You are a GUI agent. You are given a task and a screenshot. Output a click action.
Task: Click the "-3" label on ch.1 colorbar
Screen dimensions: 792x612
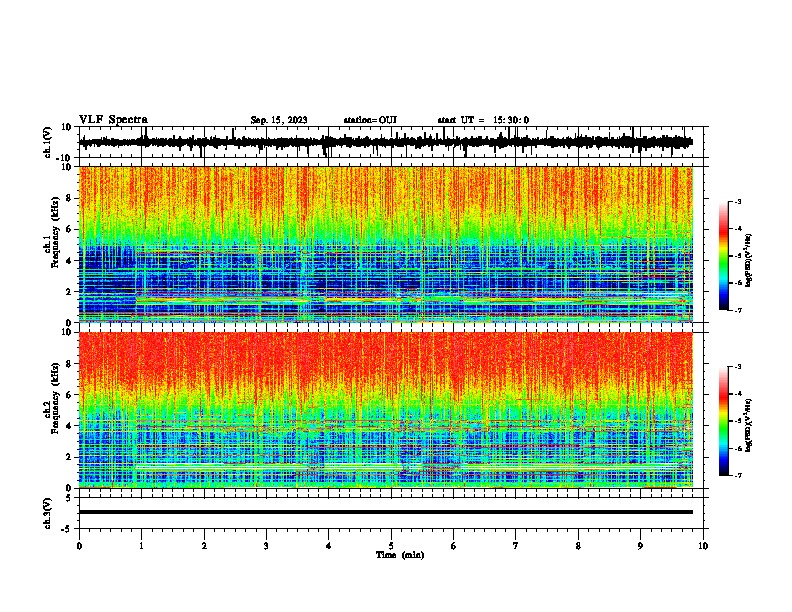pos(737,201)
